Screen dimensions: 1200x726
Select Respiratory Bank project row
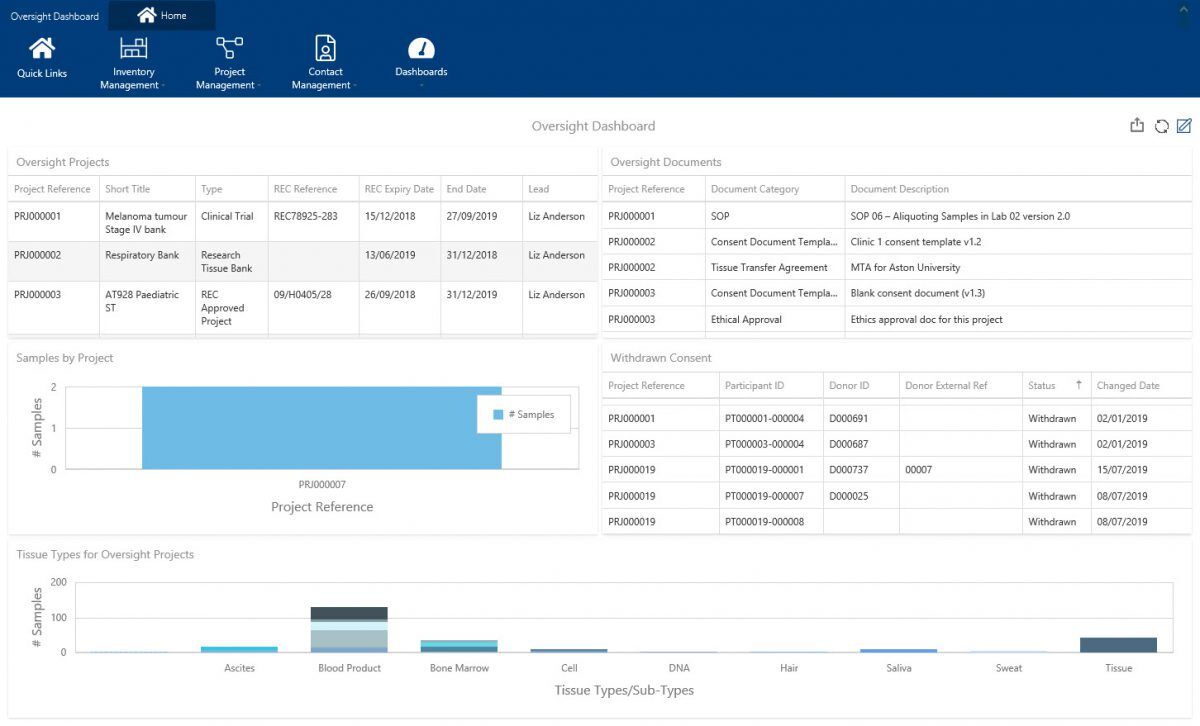click(x=302, y=261)
